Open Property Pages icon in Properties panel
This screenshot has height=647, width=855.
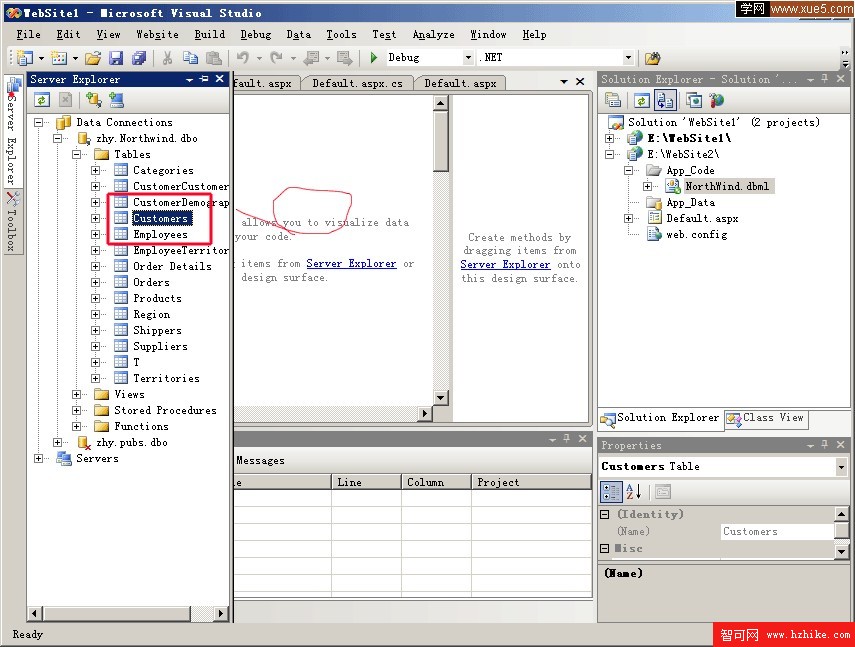663,492
